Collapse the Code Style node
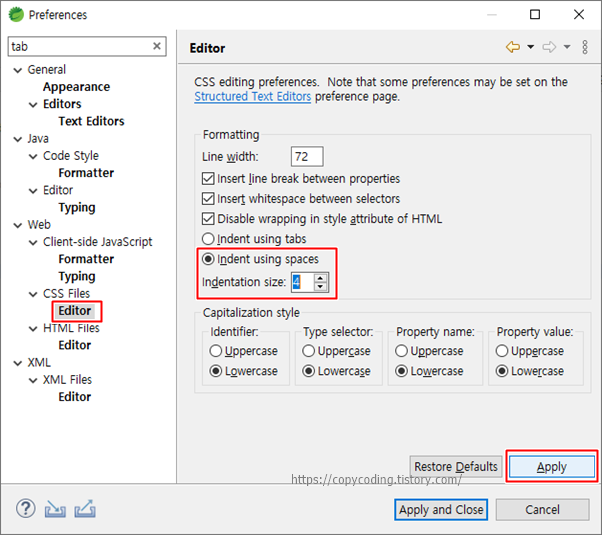 click(33, 156)
